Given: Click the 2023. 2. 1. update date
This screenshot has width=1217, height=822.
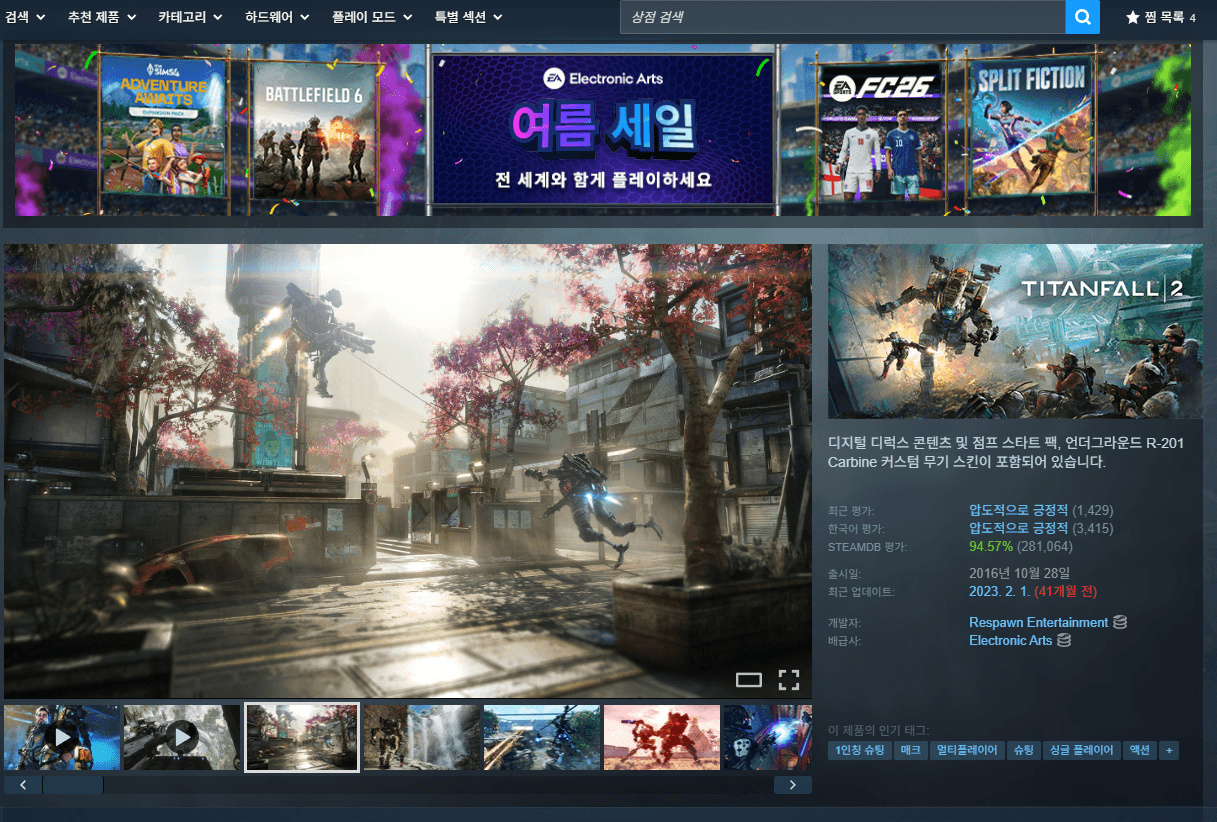Looking at the screenshot, I should 999,591.
